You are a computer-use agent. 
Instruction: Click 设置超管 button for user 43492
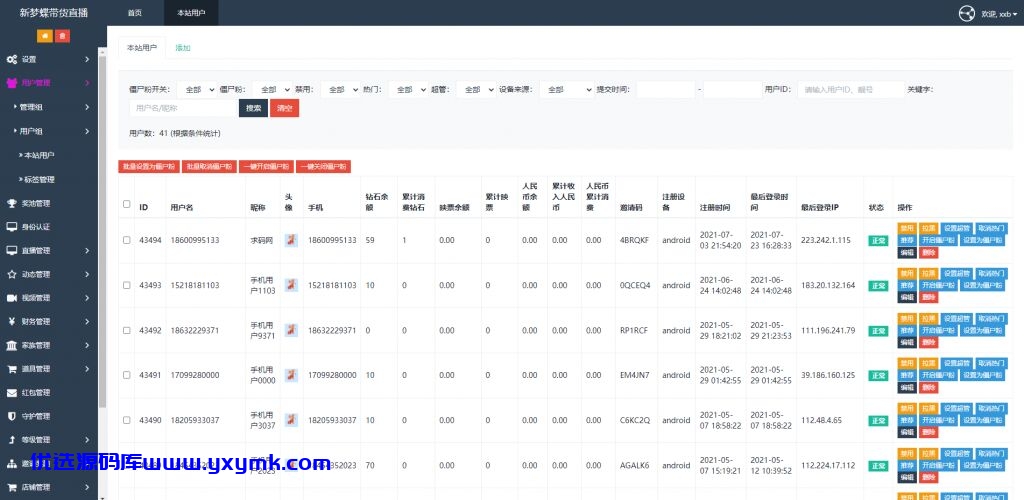957,319
